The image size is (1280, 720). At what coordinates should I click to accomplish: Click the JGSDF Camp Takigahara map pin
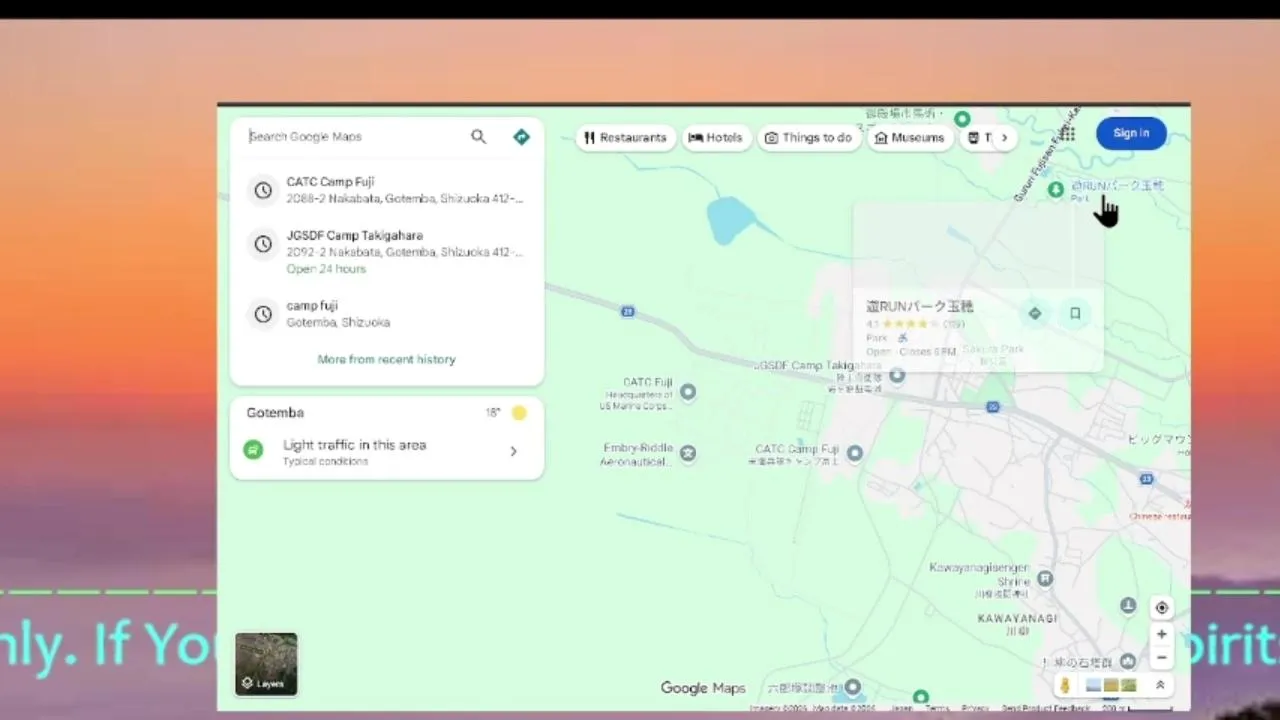tap(897, 376)
